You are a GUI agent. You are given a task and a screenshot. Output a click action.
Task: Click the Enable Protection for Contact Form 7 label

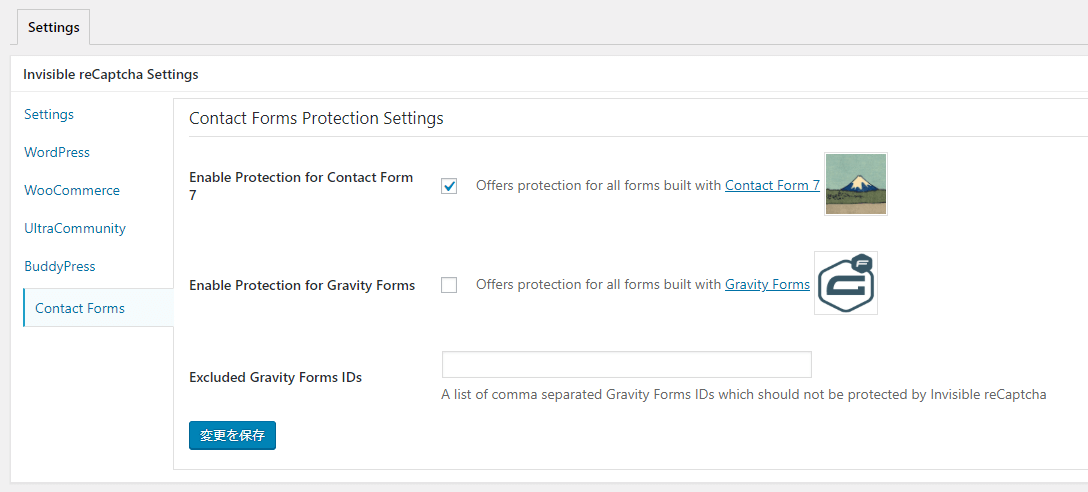tap(301, 186)
